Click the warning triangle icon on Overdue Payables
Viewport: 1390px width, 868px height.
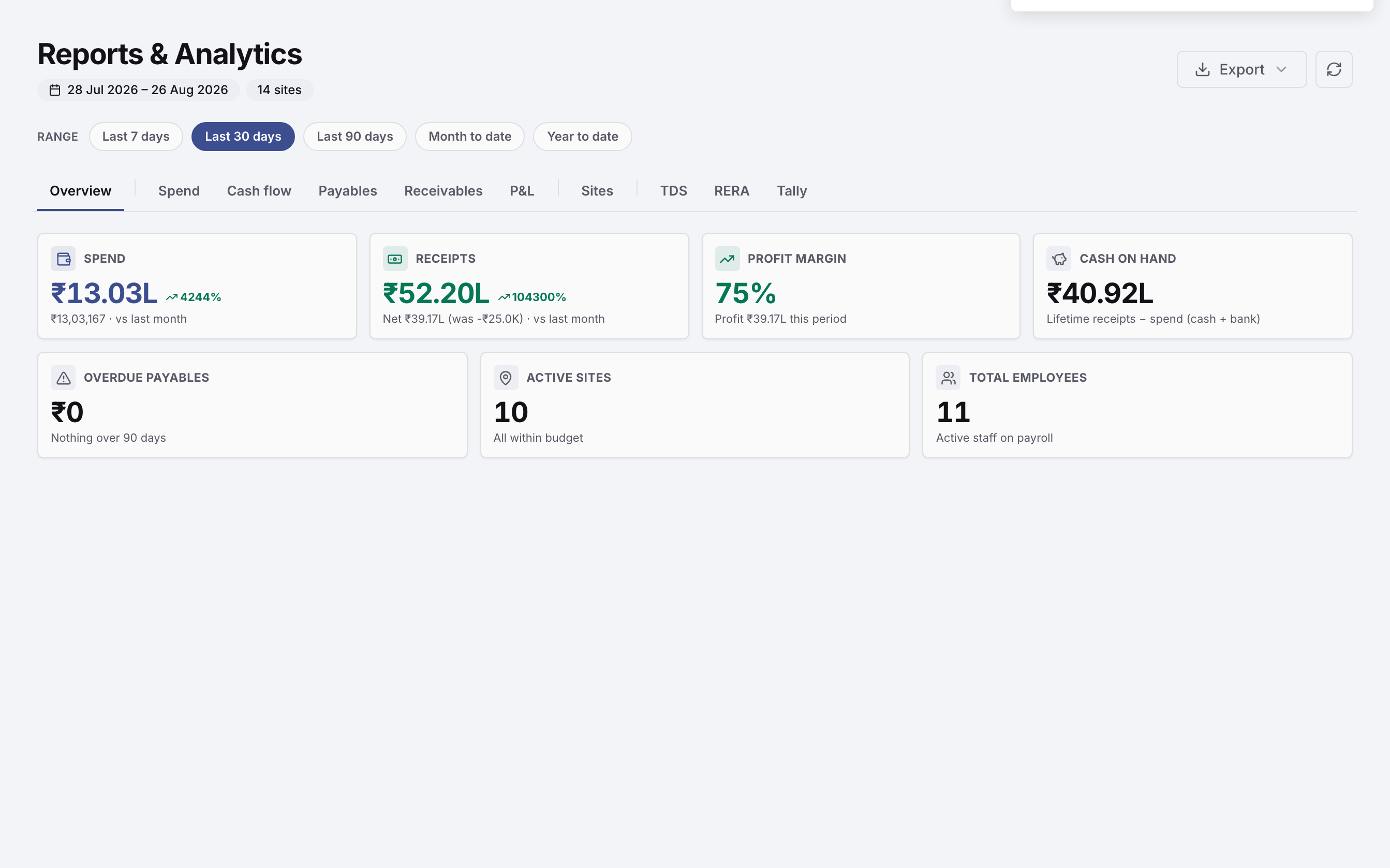[63, 378]
